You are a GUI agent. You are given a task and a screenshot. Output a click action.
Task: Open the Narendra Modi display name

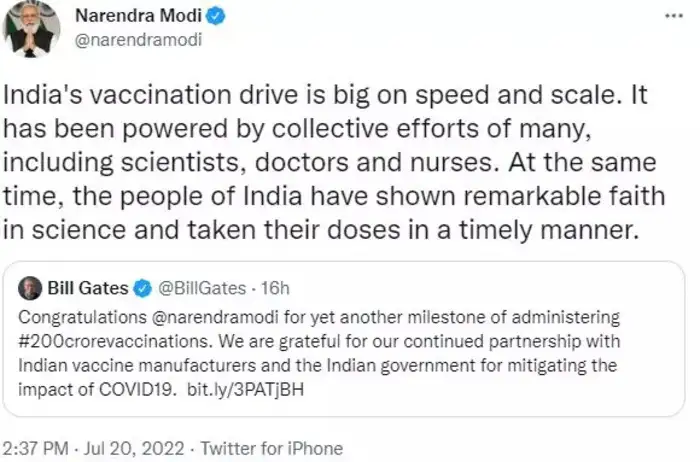point(130,17)
